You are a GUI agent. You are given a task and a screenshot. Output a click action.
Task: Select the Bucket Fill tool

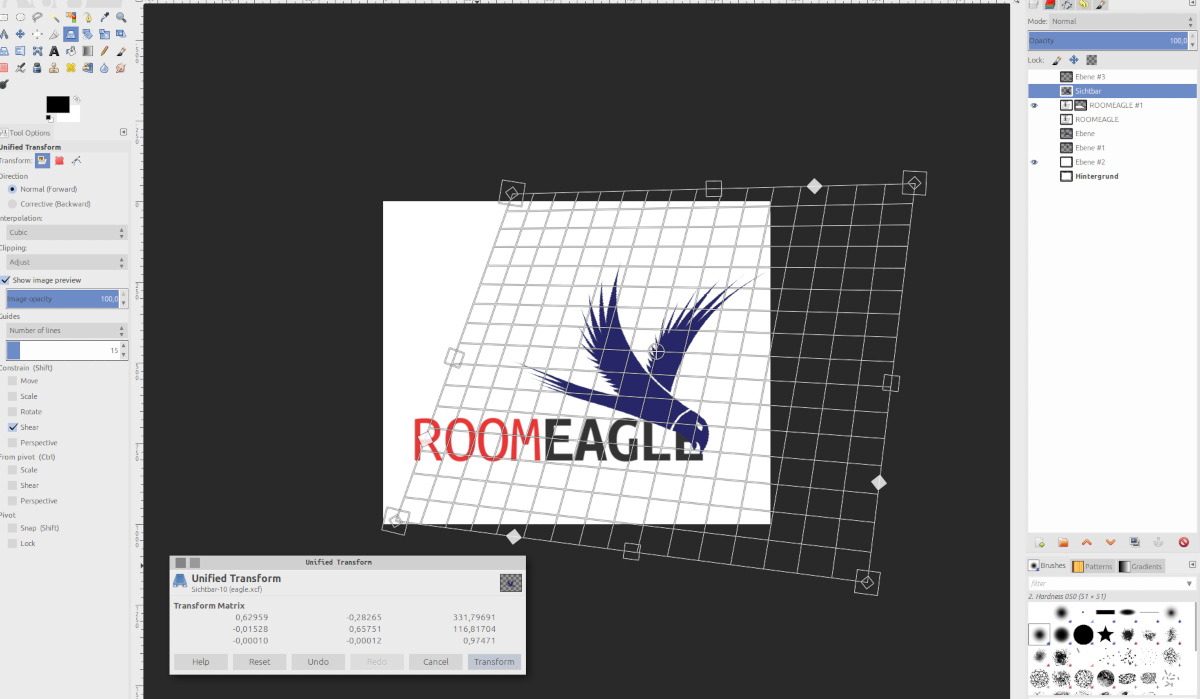(70, 50)
